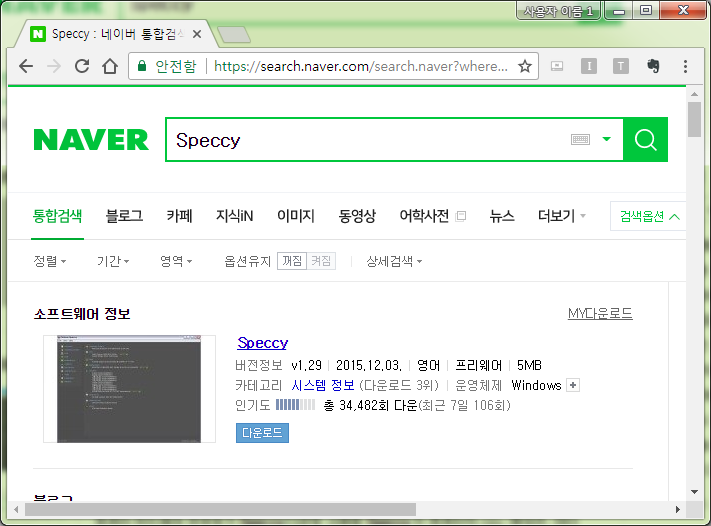Turn 옵션유지 to 꺼짐
This screenshot has width=711, height=526.
coord(292,261)
